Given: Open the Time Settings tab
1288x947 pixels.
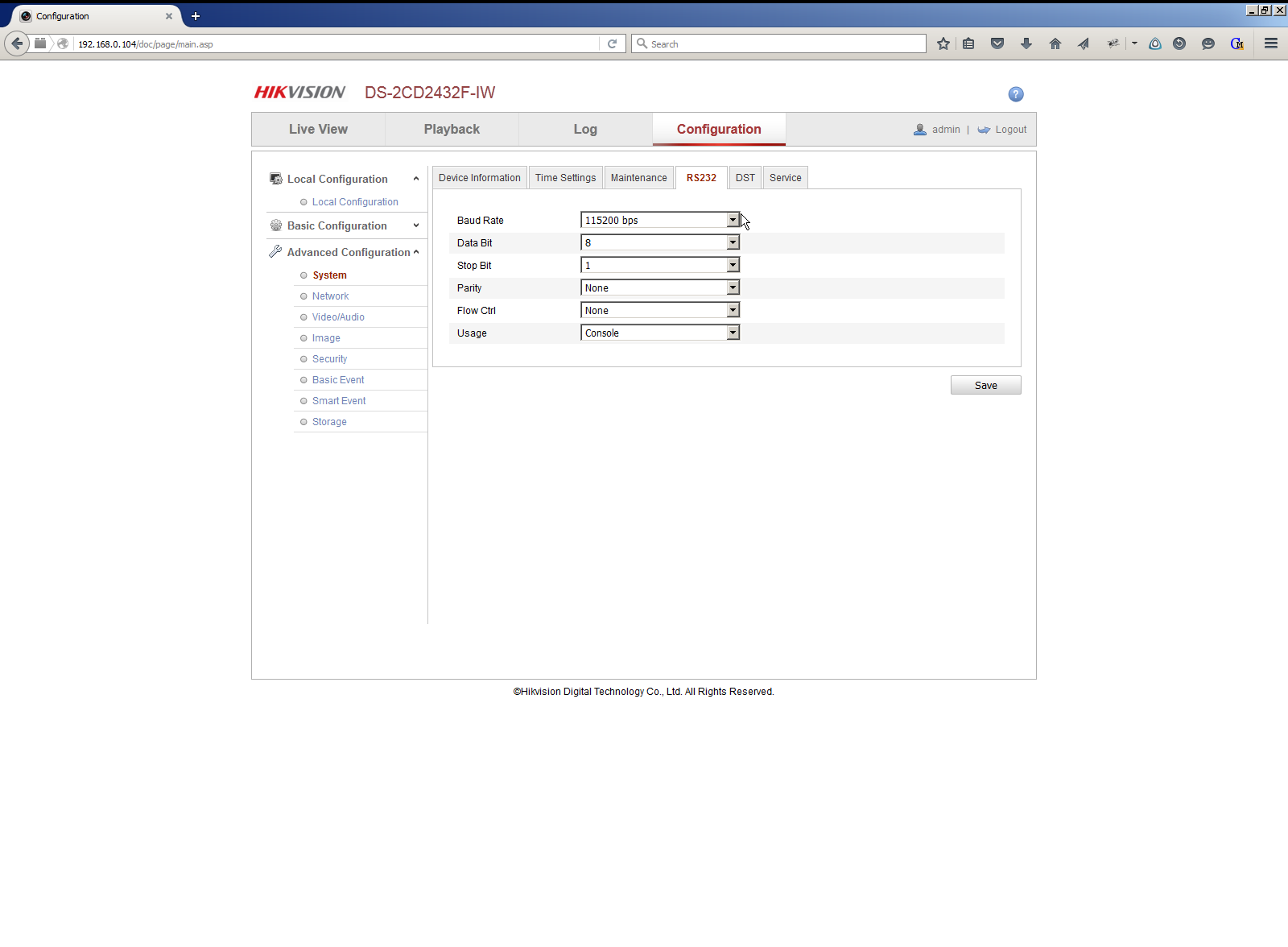Looking at the screenshot, I should tap(566, 178).
